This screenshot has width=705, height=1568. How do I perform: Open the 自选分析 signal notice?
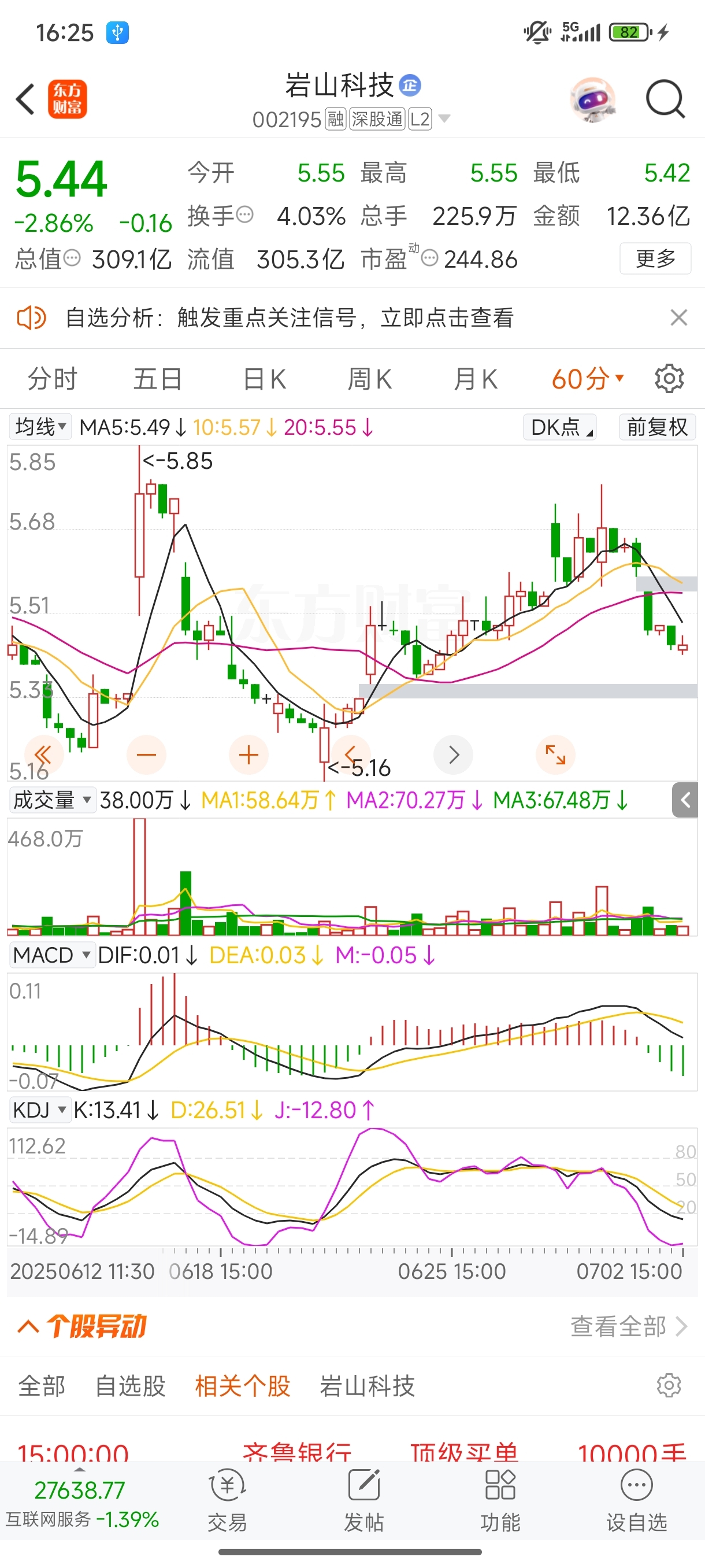click(290, 318)
